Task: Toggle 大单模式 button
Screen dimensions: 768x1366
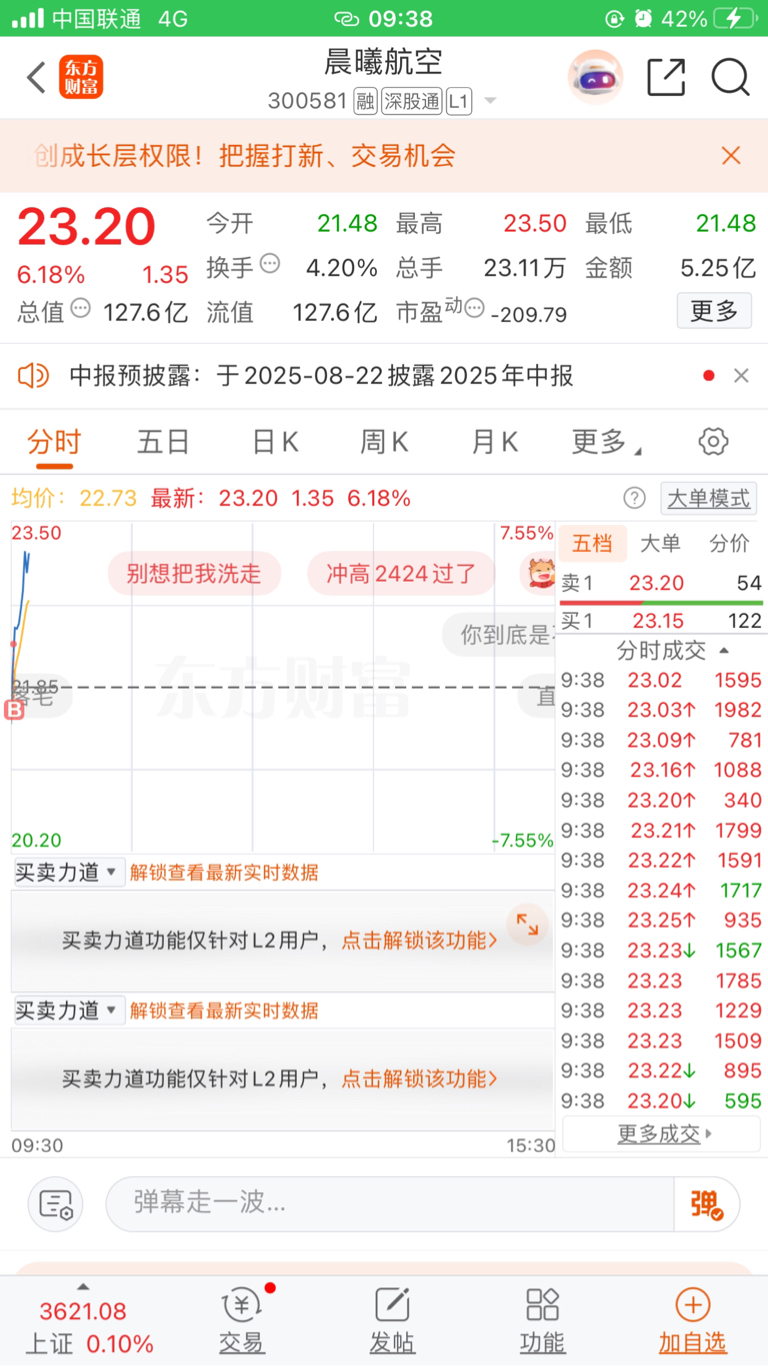Action: [709, 498]
